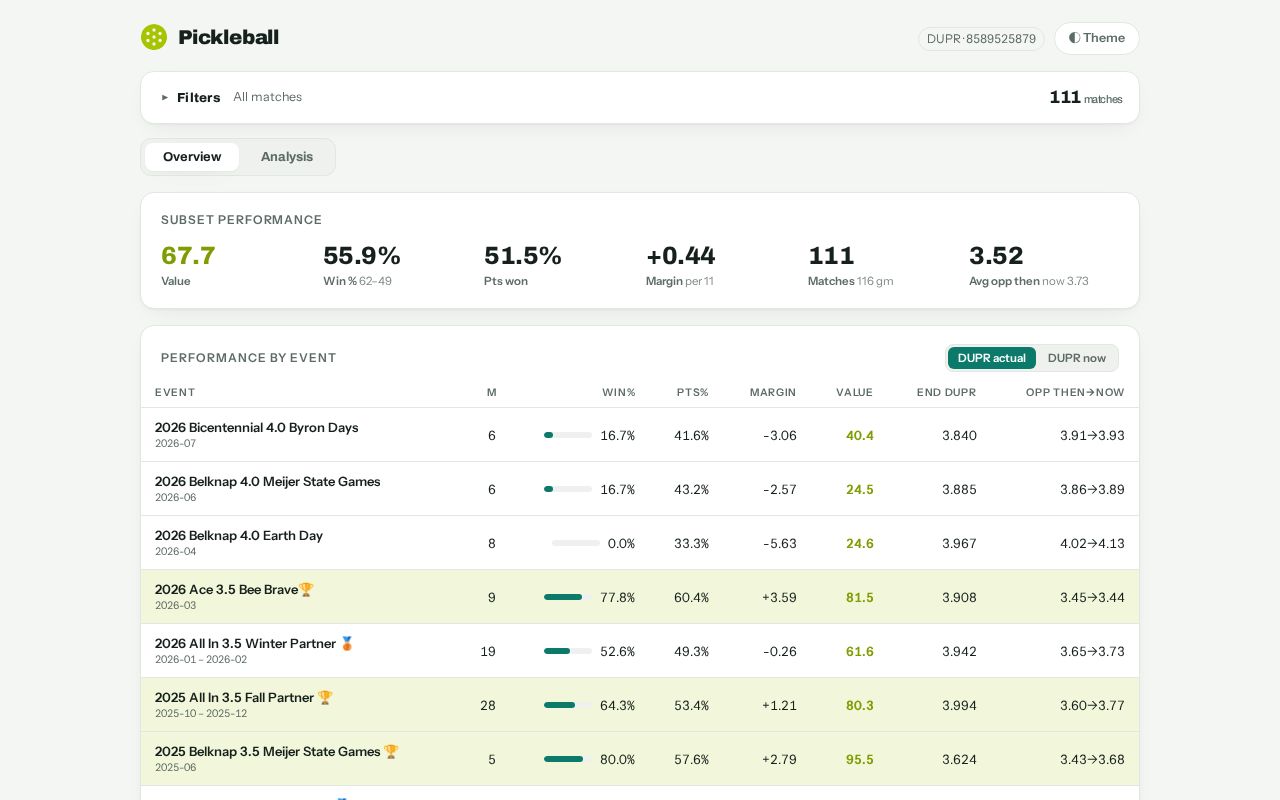Screen dimensions: 1280x800
Task: Select the 2026 Belknap 4.0 Earth Day event
Action: coord(640,543)
